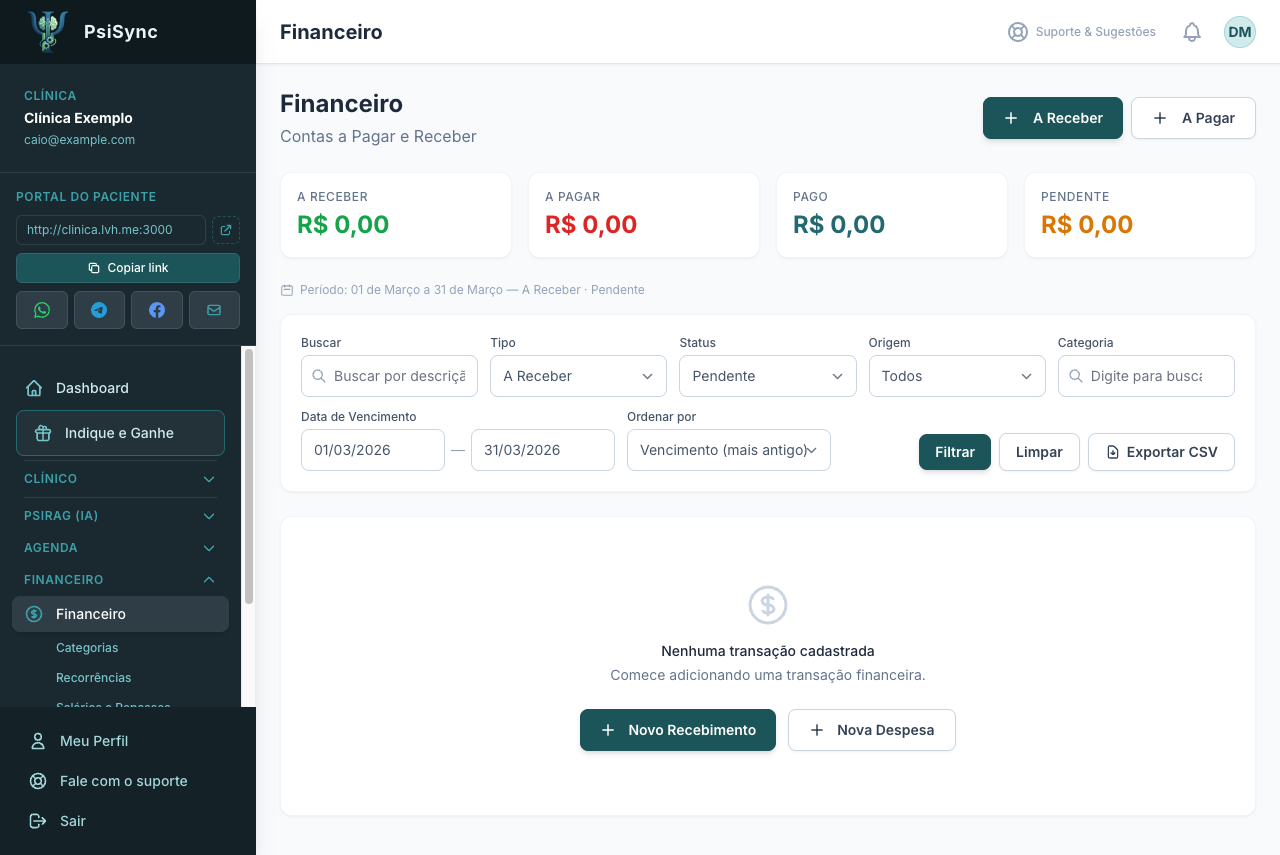Click the copy icon on Copiar link
Viewport: 1280px width, 855px height.
(x=94, y=268)
